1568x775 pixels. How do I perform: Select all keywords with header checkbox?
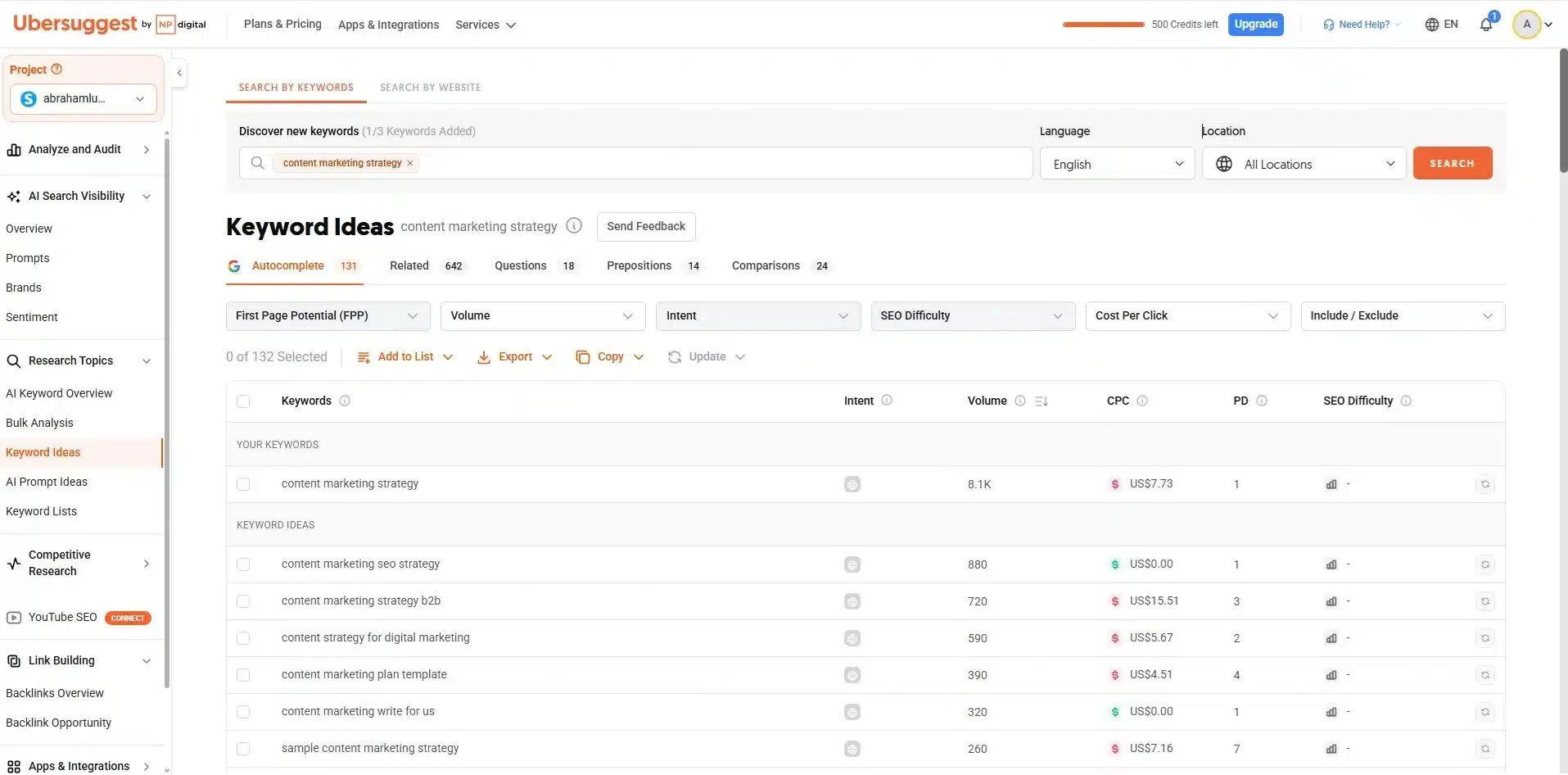(x=243, y=401)
